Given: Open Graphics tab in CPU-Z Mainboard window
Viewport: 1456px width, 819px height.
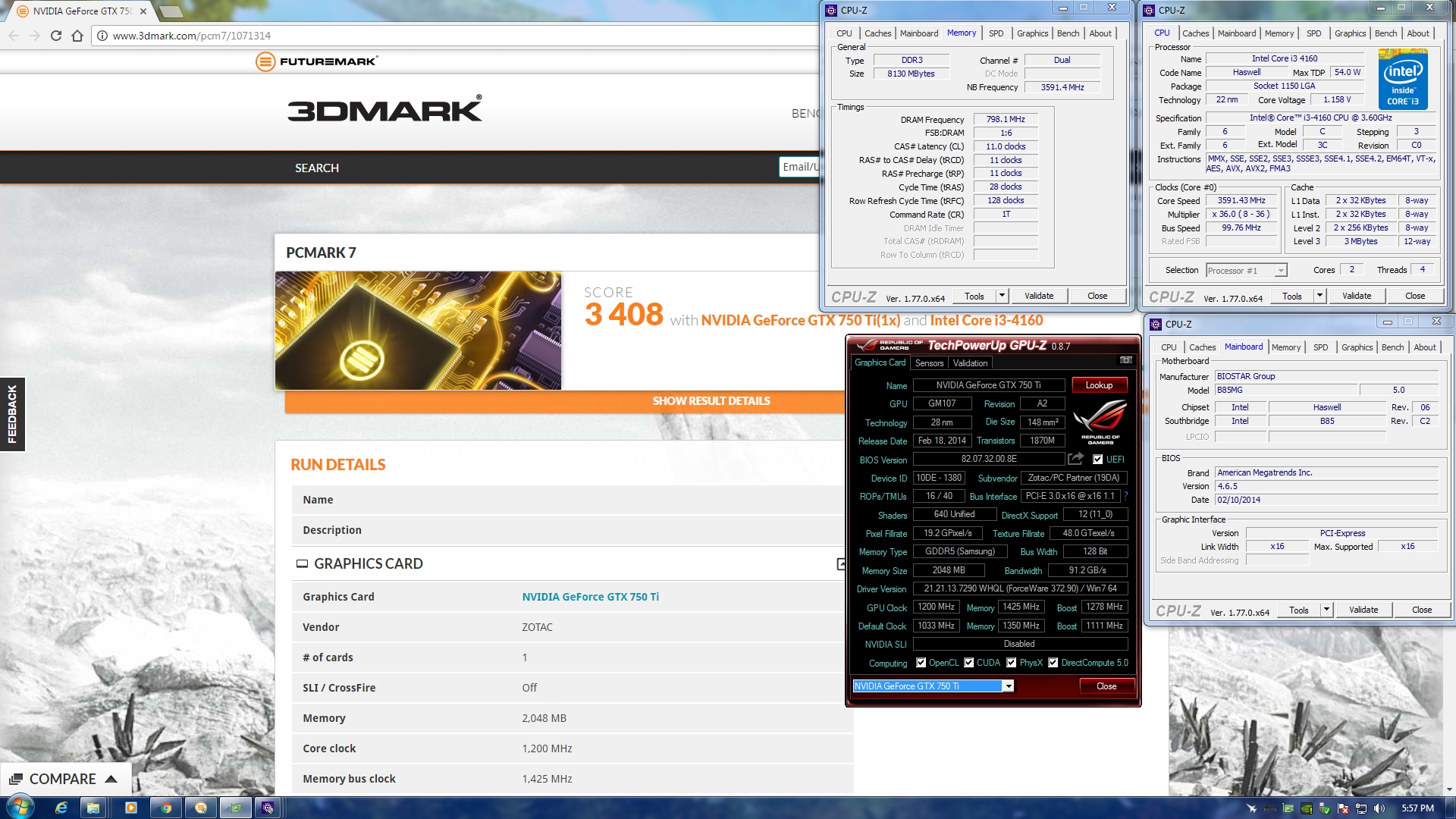Looking at the screenshot, I should pyautogui.click(x=1357, y=347).
